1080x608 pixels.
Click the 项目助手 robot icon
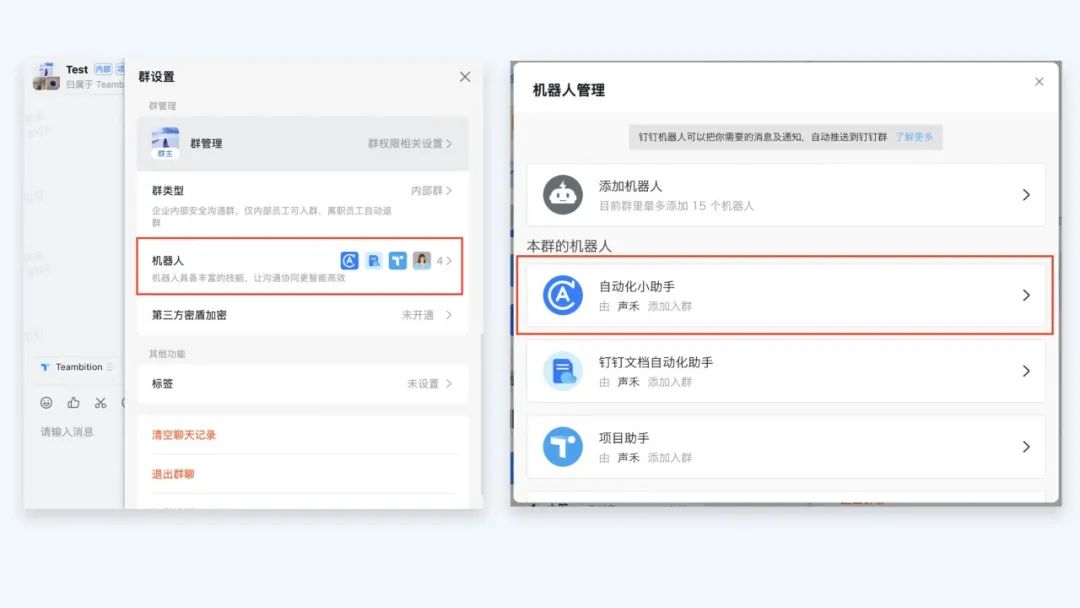(562, 447)
